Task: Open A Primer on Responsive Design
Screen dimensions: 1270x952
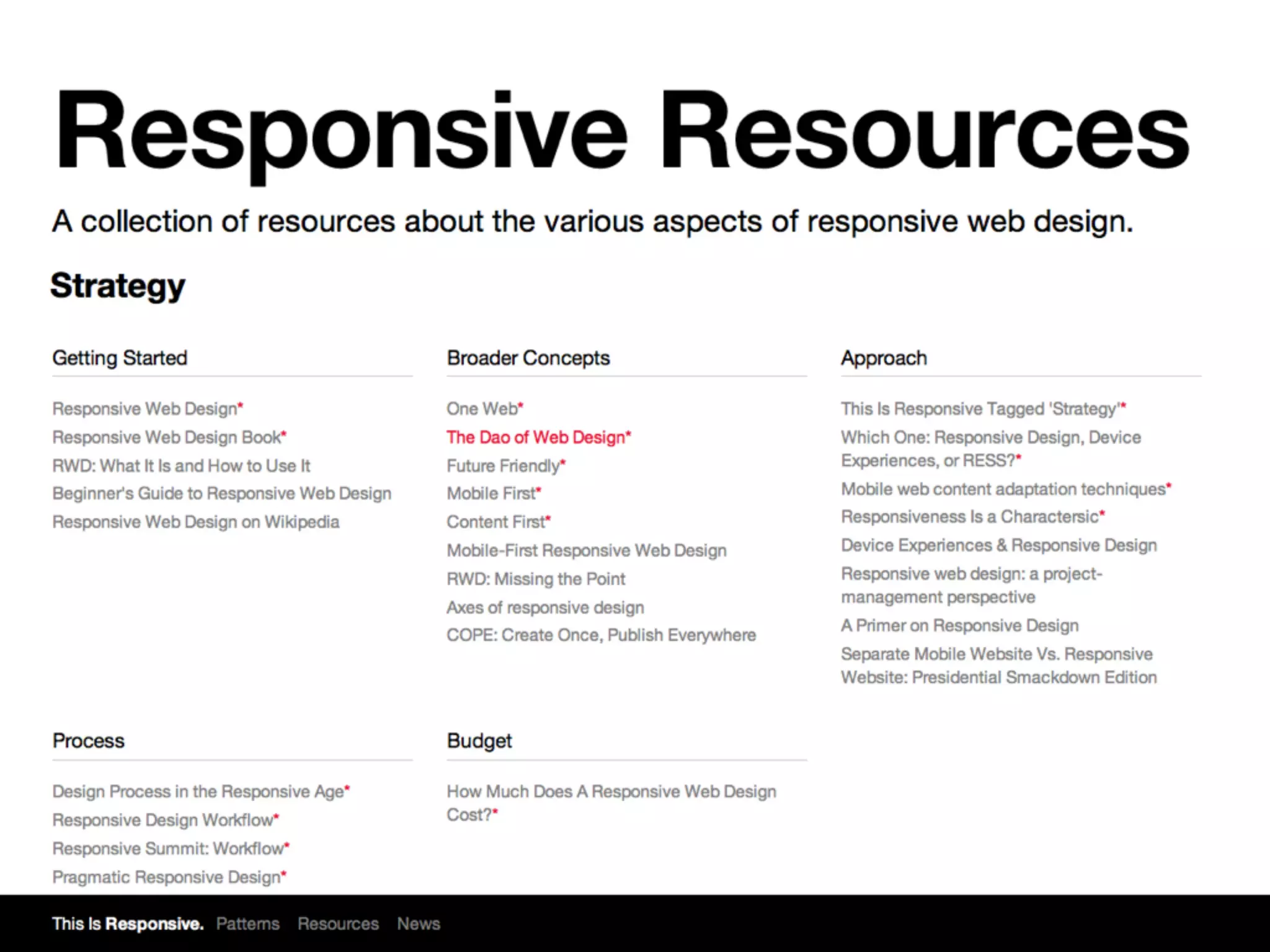Action: (x=959, y=626)
